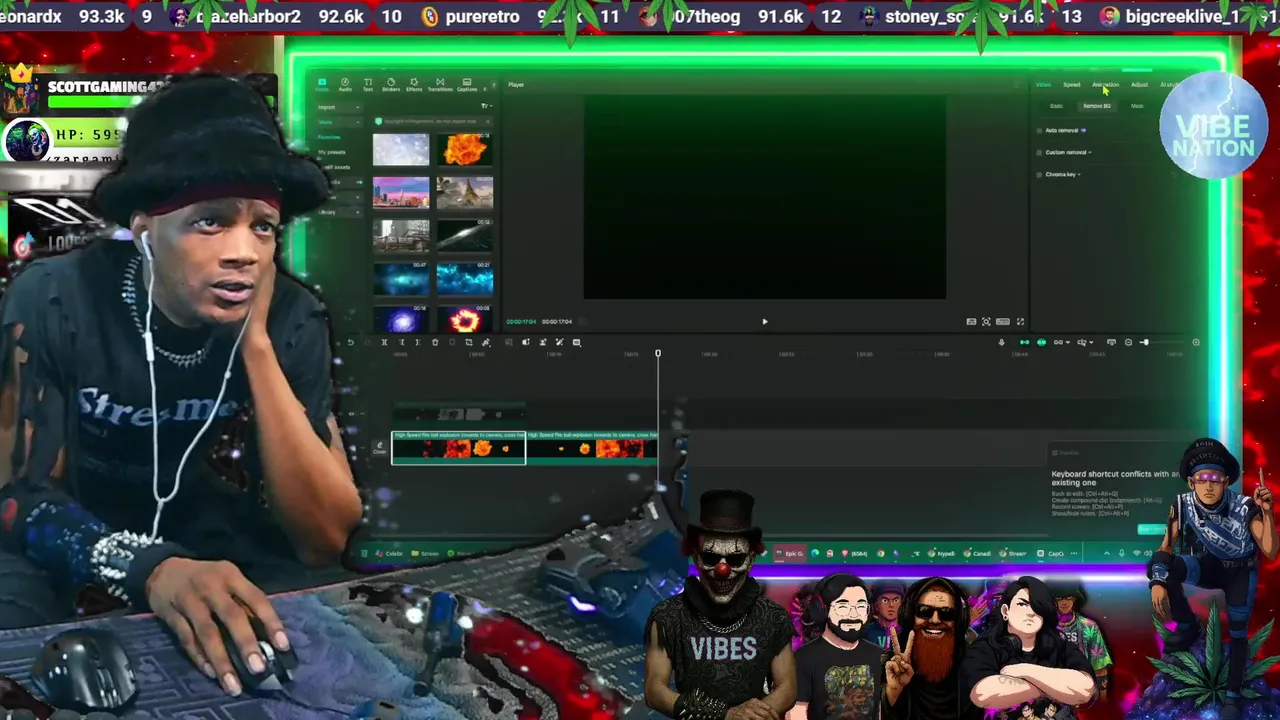
Task: Open the Captions tab
Action: point(467,85)
